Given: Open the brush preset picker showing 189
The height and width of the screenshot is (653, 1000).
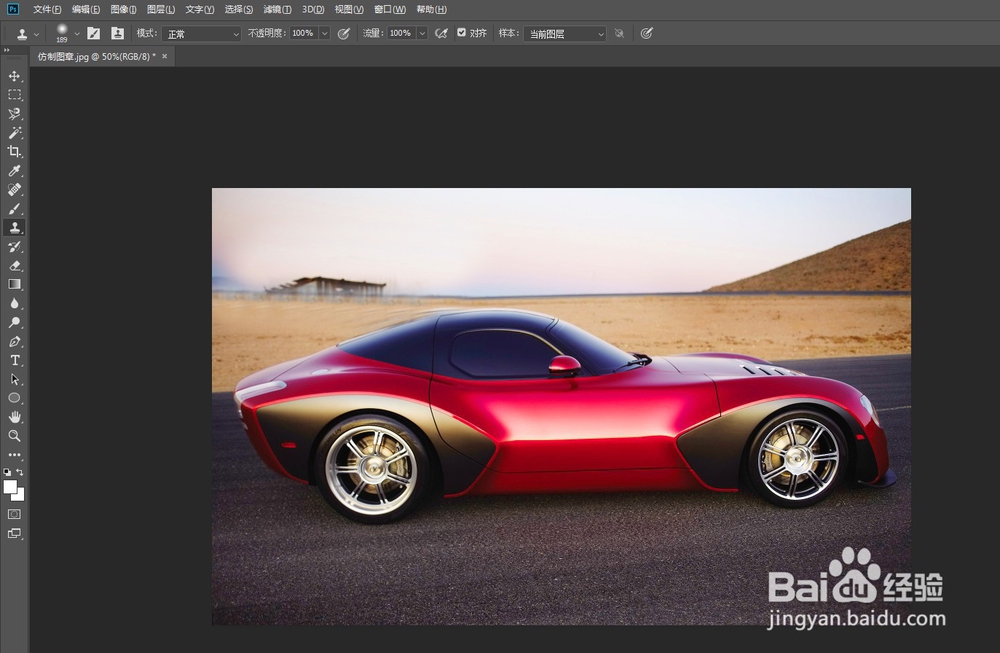Looking at the screenshot, I should tap(67, 34).
